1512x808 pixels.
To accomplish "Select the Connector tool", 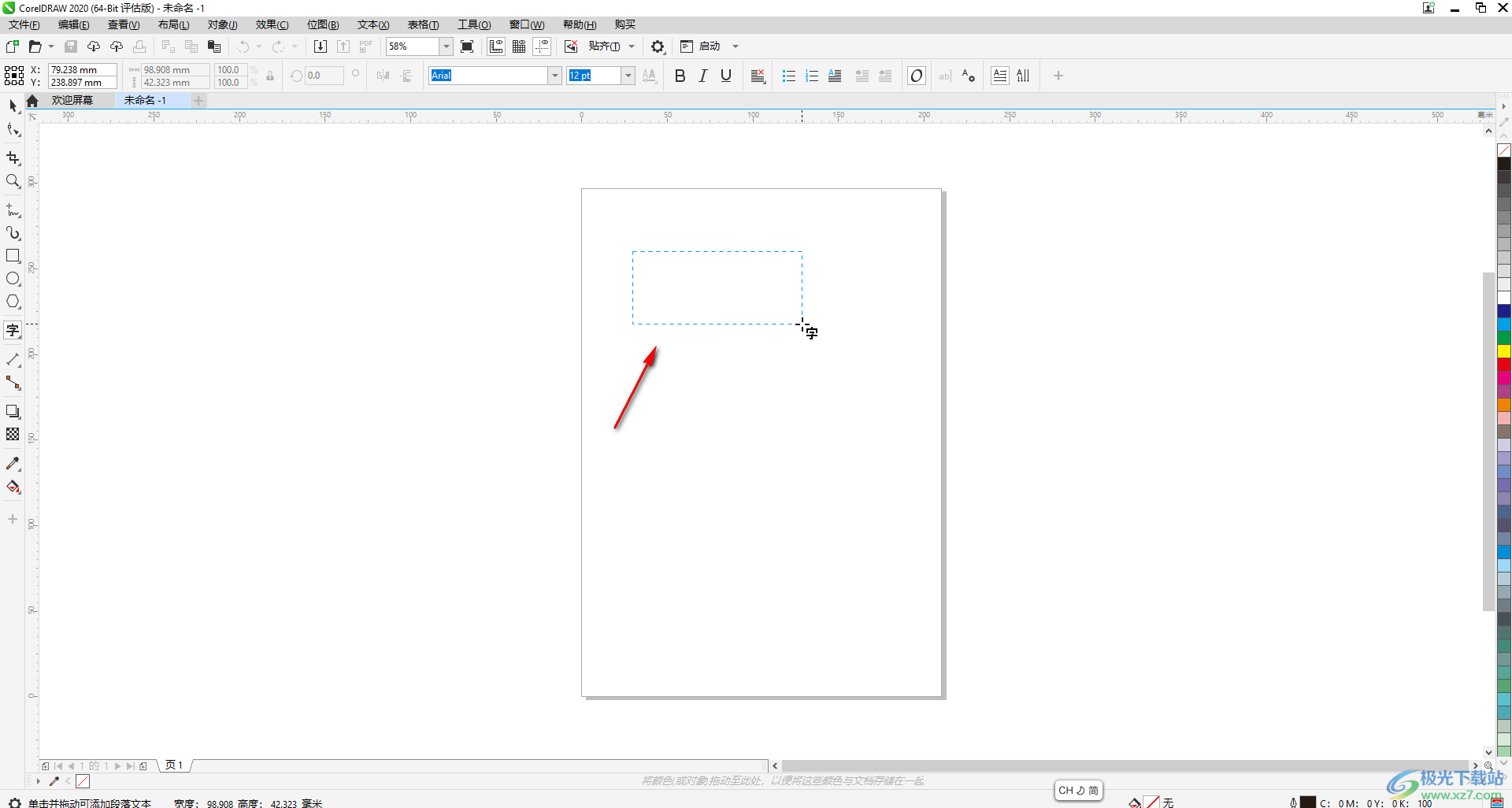I will pos(13,383).
